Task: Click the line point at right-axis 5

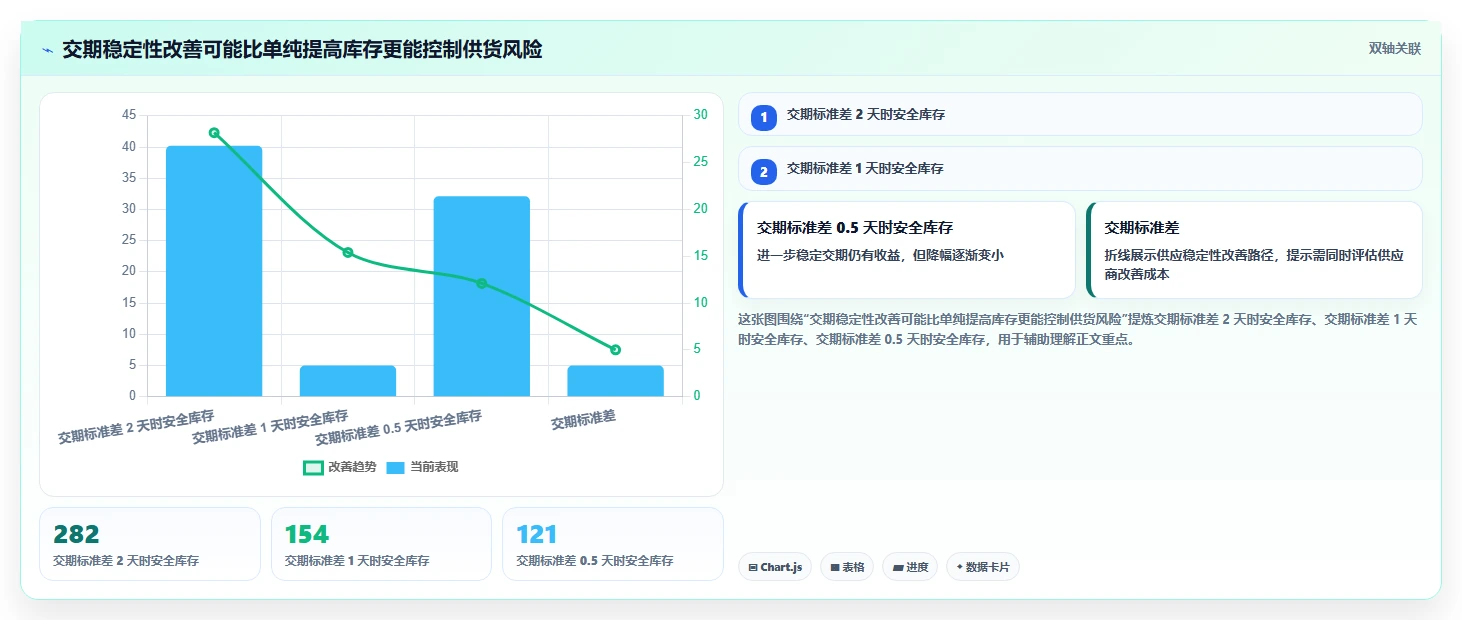Action: point(615,349)
